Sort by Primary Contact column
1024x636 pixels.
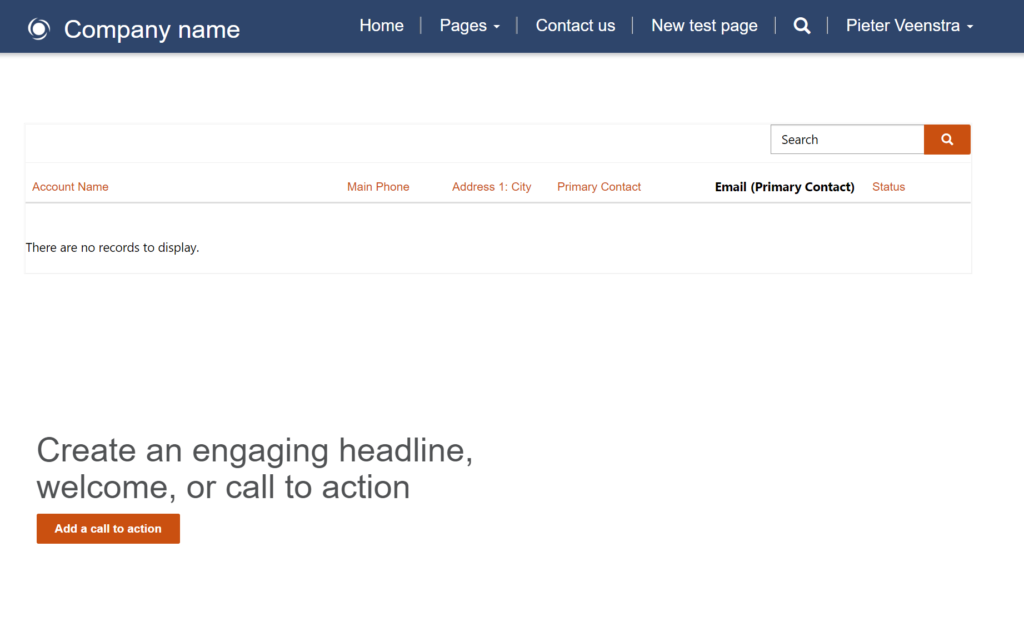pyautogui.click(x=599, y=187)
